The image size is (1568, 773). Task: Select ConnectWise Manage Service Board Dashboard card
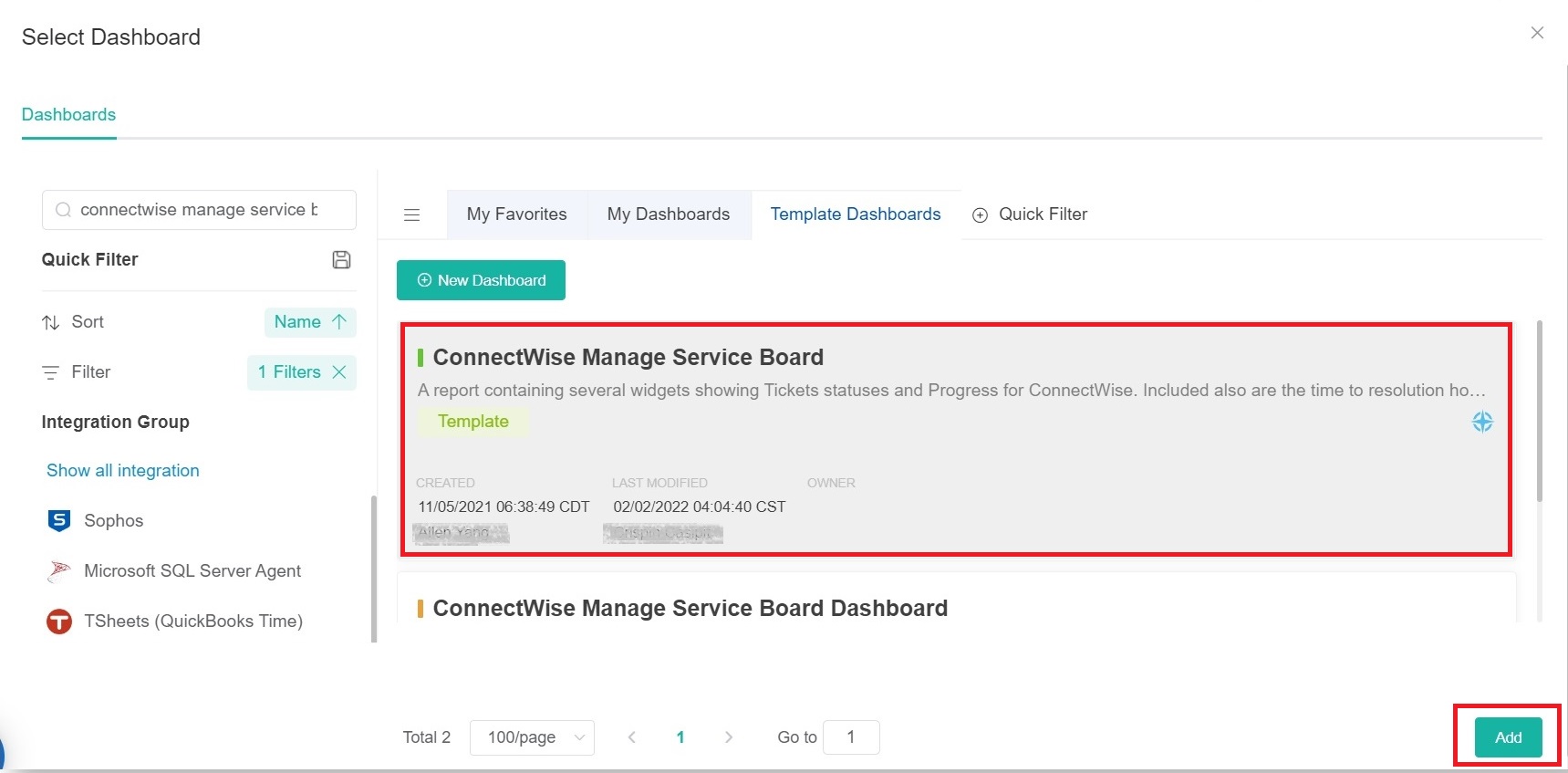956,598
